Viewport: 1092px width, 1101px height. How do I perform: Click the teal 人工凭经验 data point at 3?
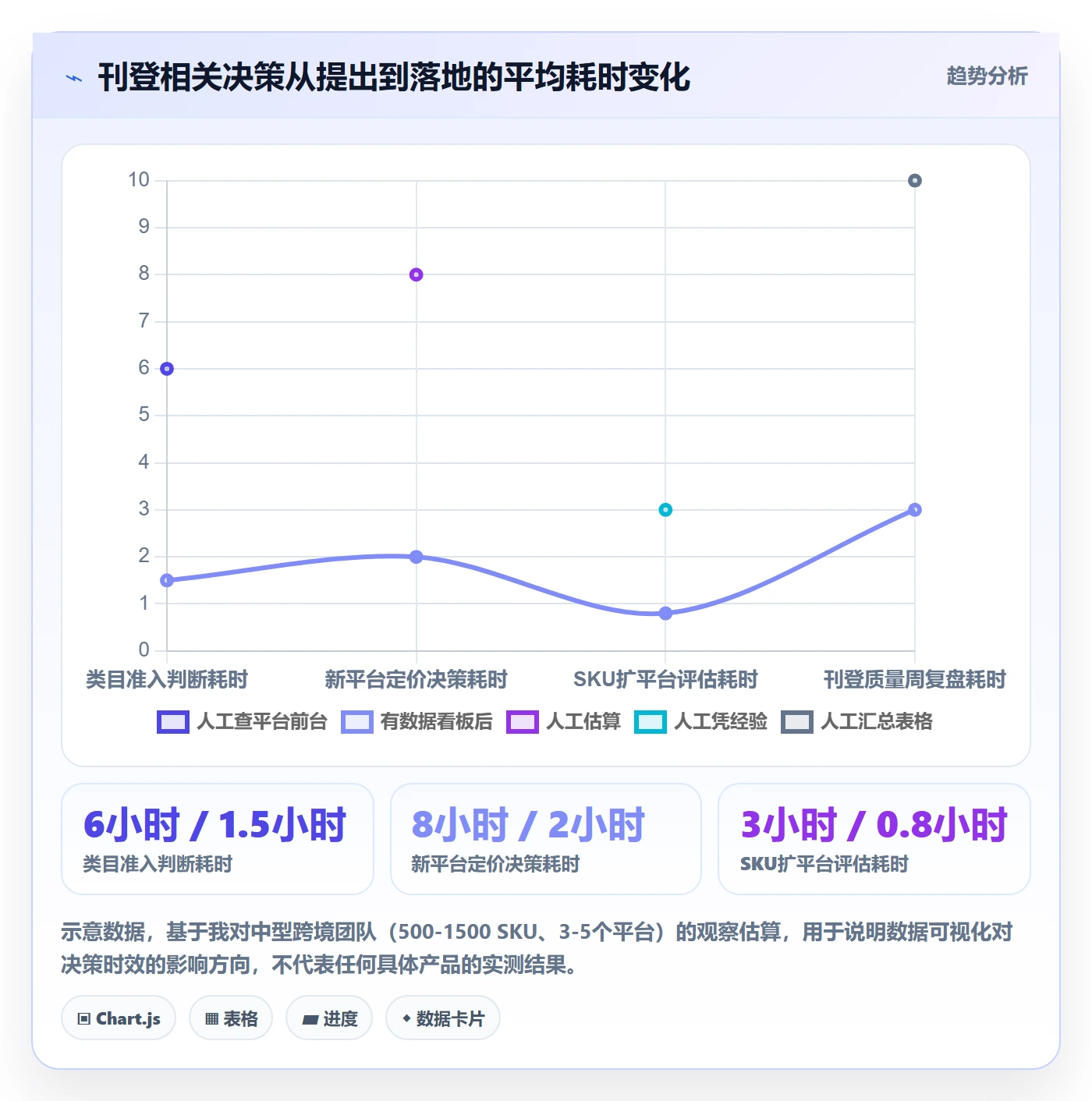(665, 510)
